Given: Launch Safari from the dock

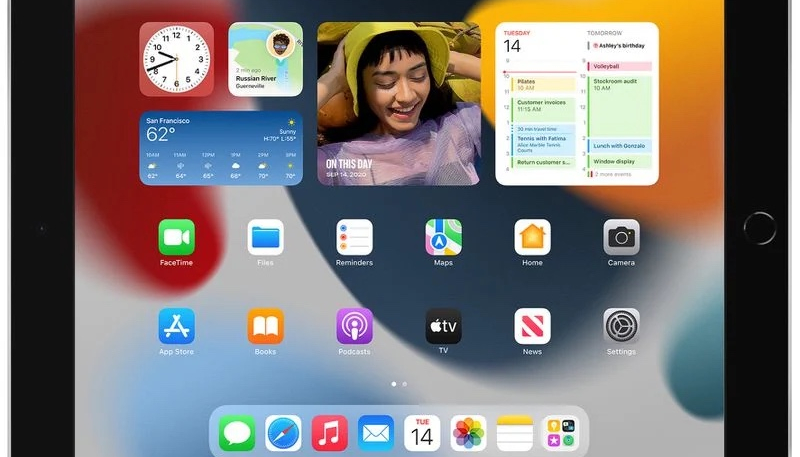Looking at the screenshot, I should pos(284,433).
